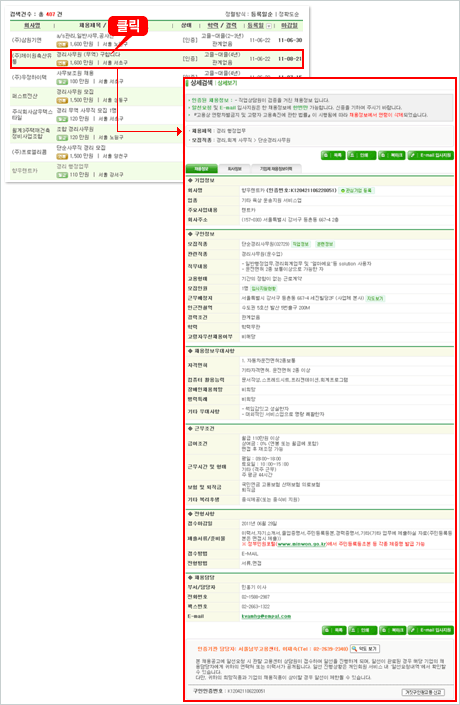Click the top E-mail 입사지원 apply button

pos(431,155)
